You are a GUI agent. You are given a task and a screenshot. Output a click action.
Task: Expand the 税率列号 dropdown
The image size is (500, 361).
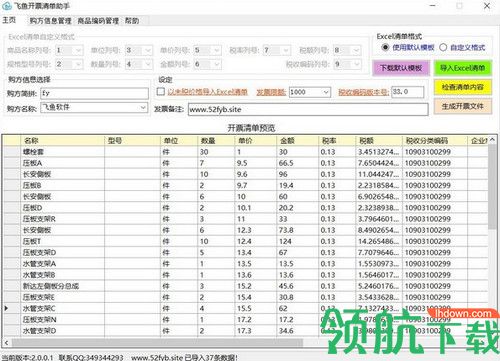point(286,50)
